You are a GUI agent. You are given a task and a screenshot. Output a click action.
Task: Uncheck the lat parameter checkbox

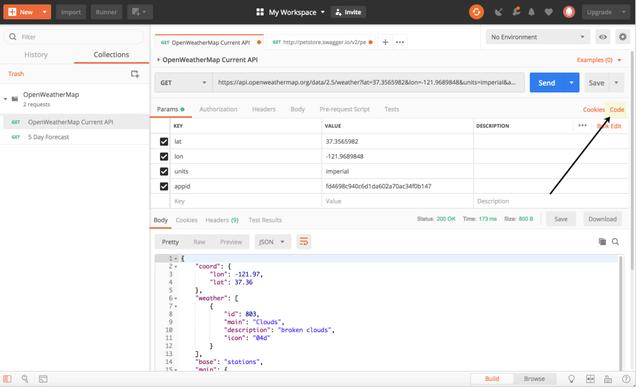(x=164, y=142)
